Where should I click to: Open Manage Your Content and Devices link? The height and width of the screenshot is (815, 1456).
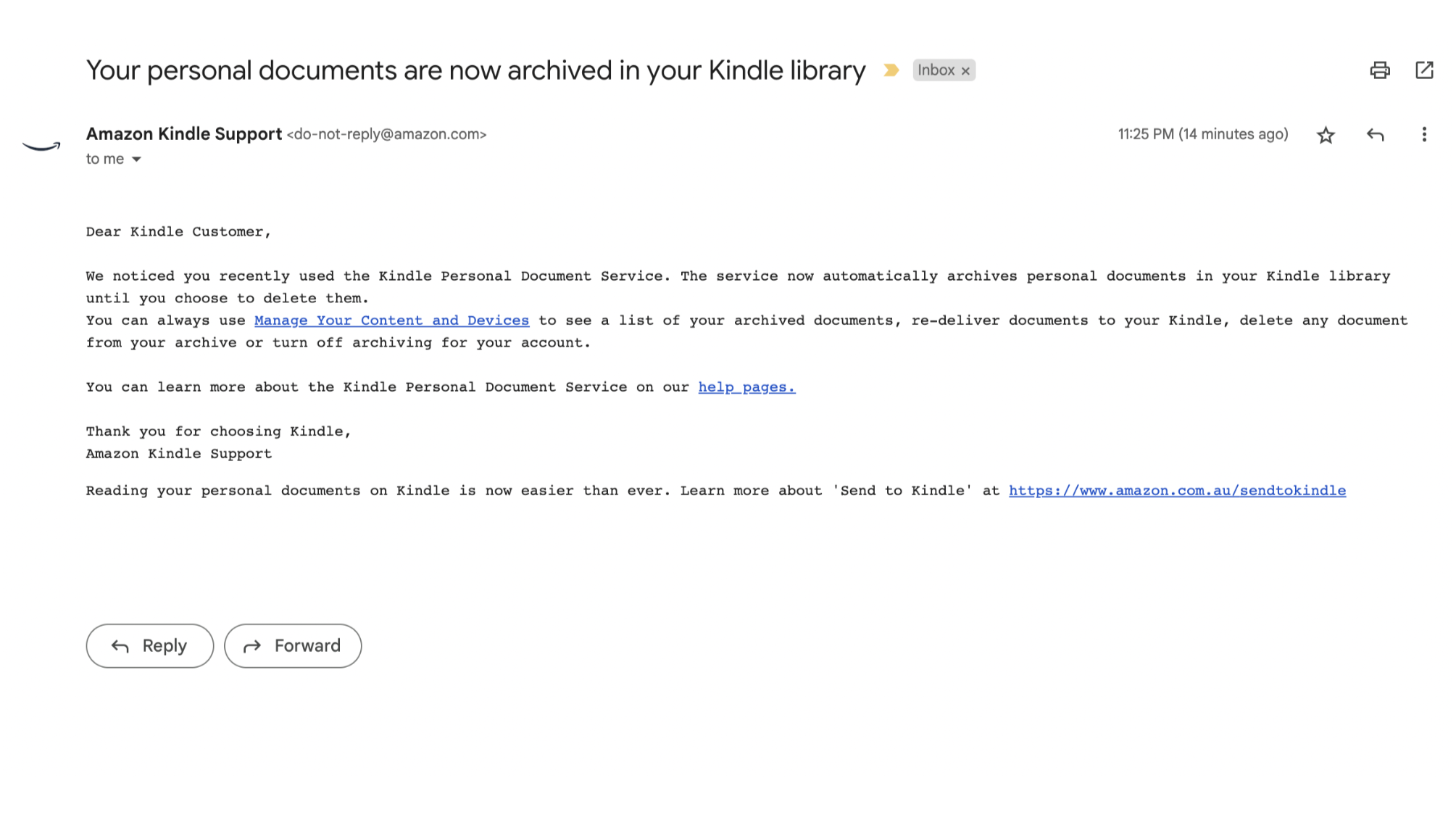point(391,321)
